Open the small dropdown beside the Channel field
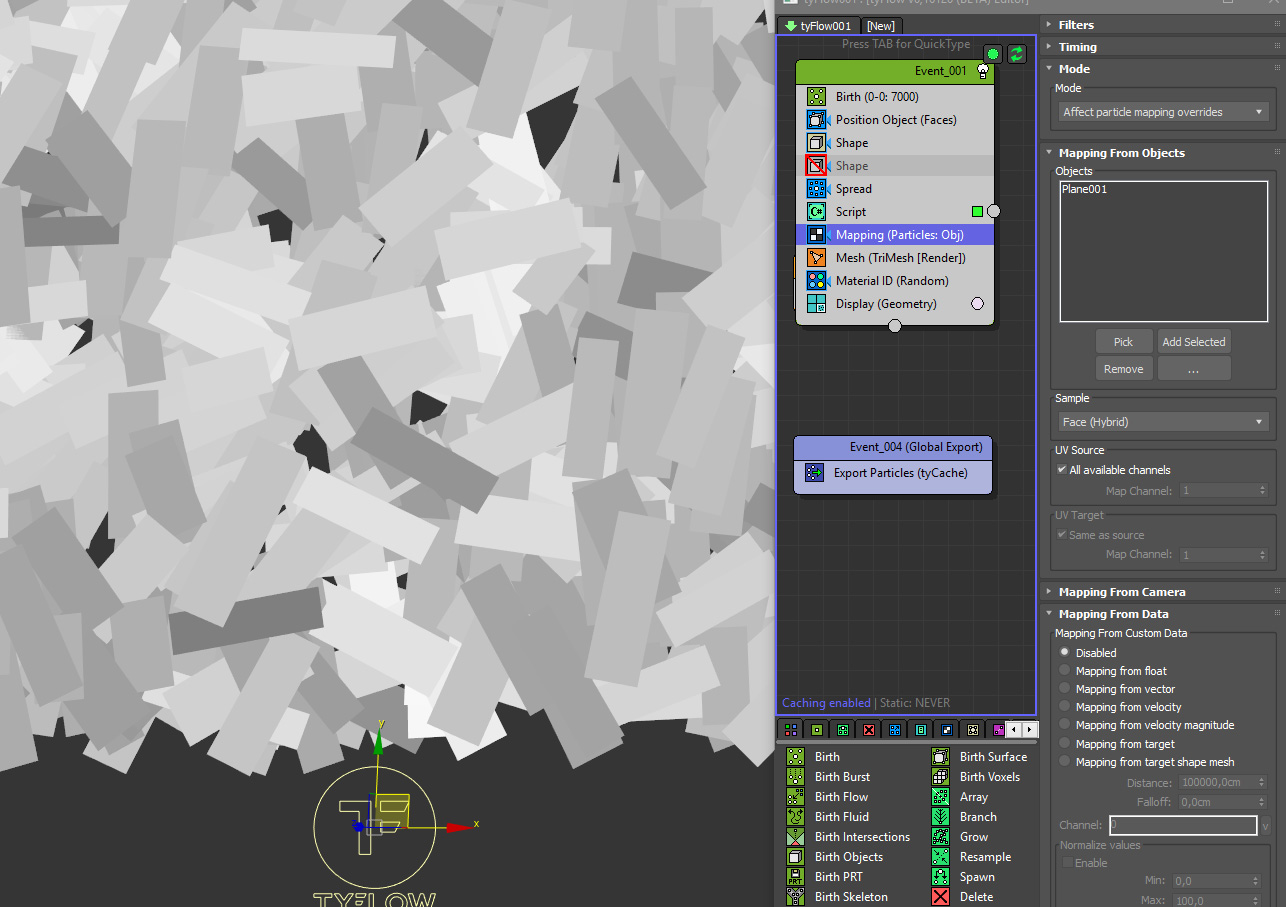This screenshot has height=907, width=1286. (x=1266, y=826)
